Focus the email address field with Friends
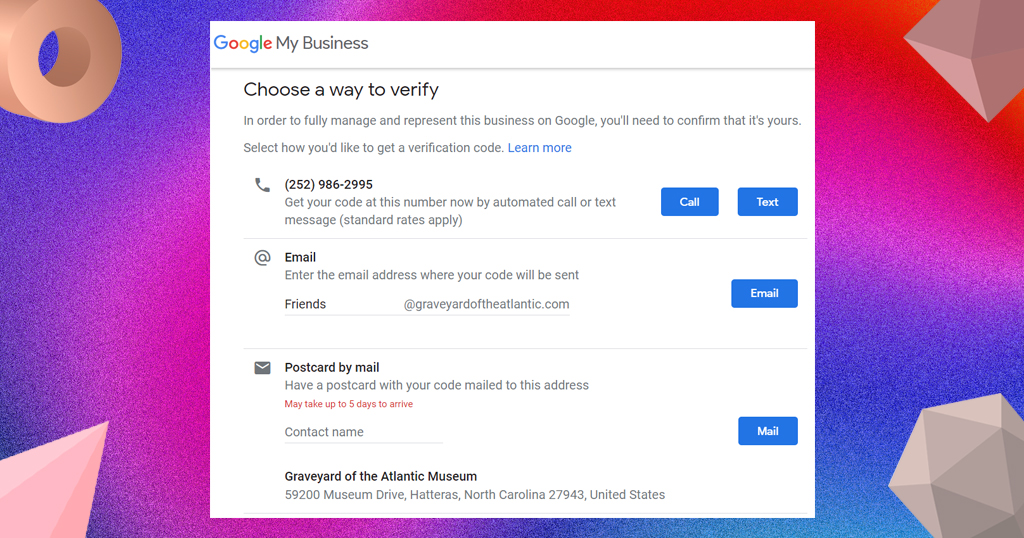1024x538 pixels. [427, 304]
